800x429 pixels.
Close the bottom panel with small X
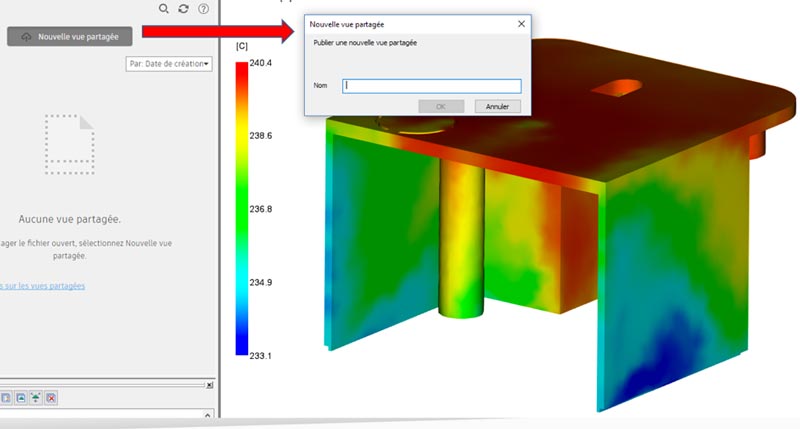(x=209, y=385)
